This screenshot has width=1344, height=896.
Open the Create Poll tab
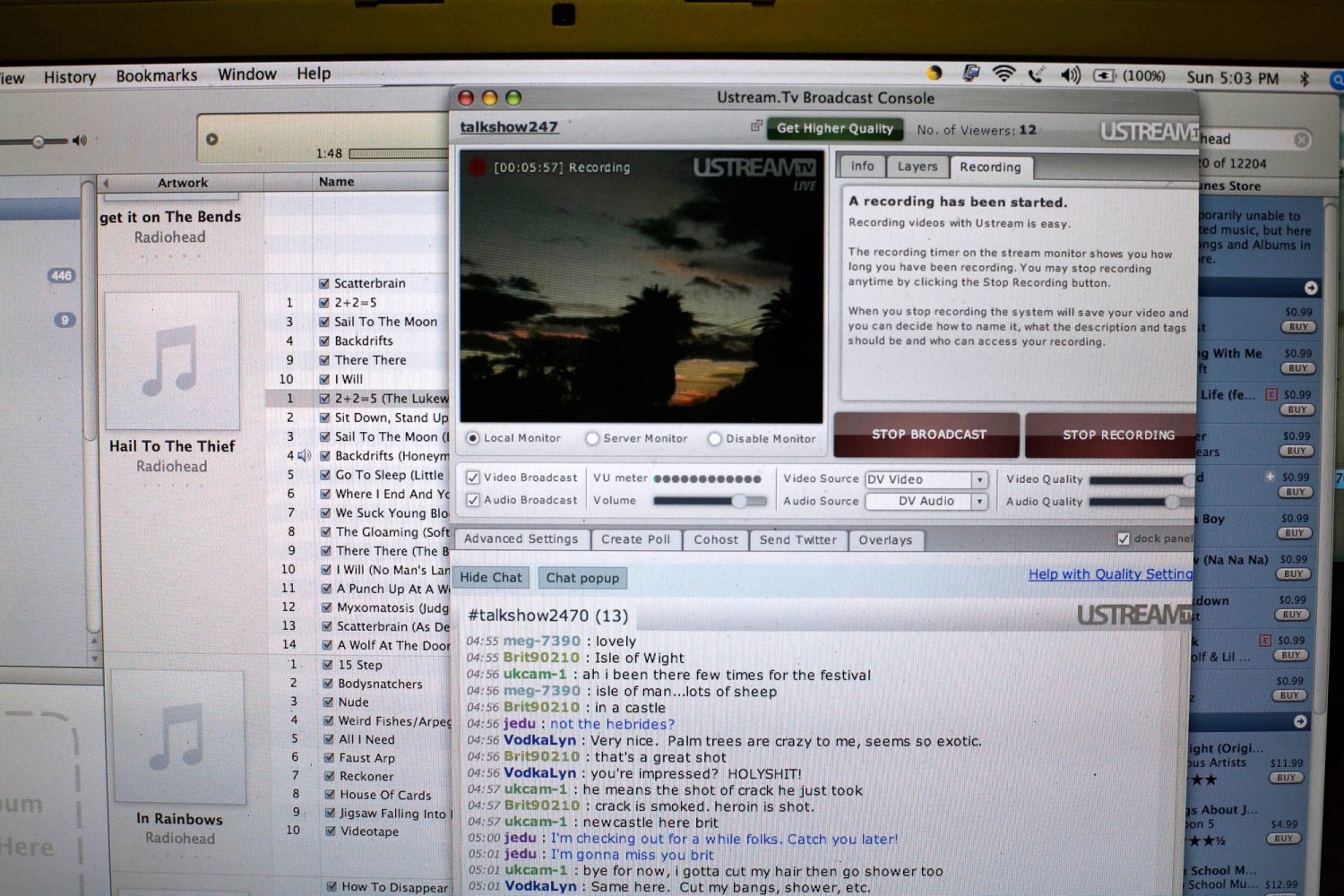[635, 539]
